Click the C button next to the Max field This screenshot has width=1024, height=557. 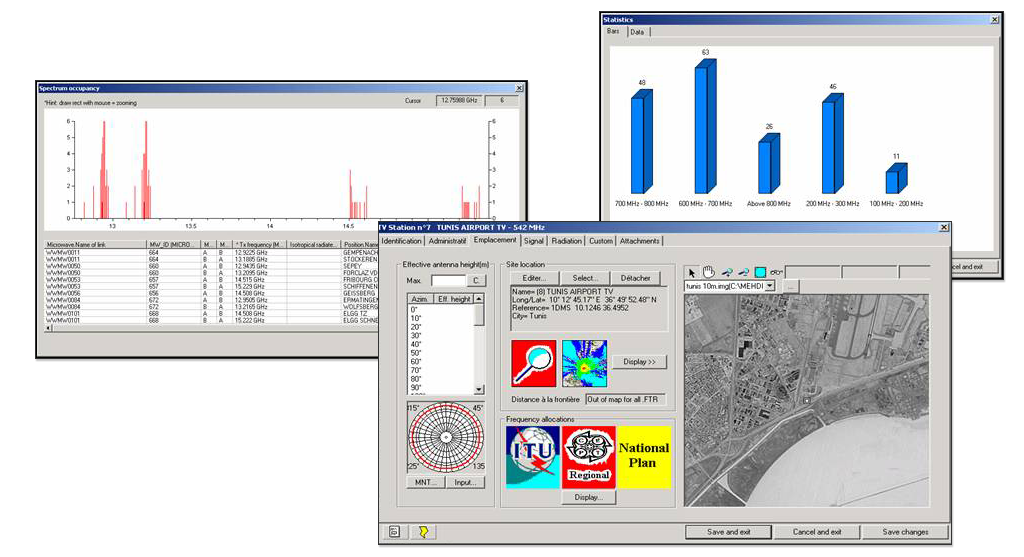477,281
